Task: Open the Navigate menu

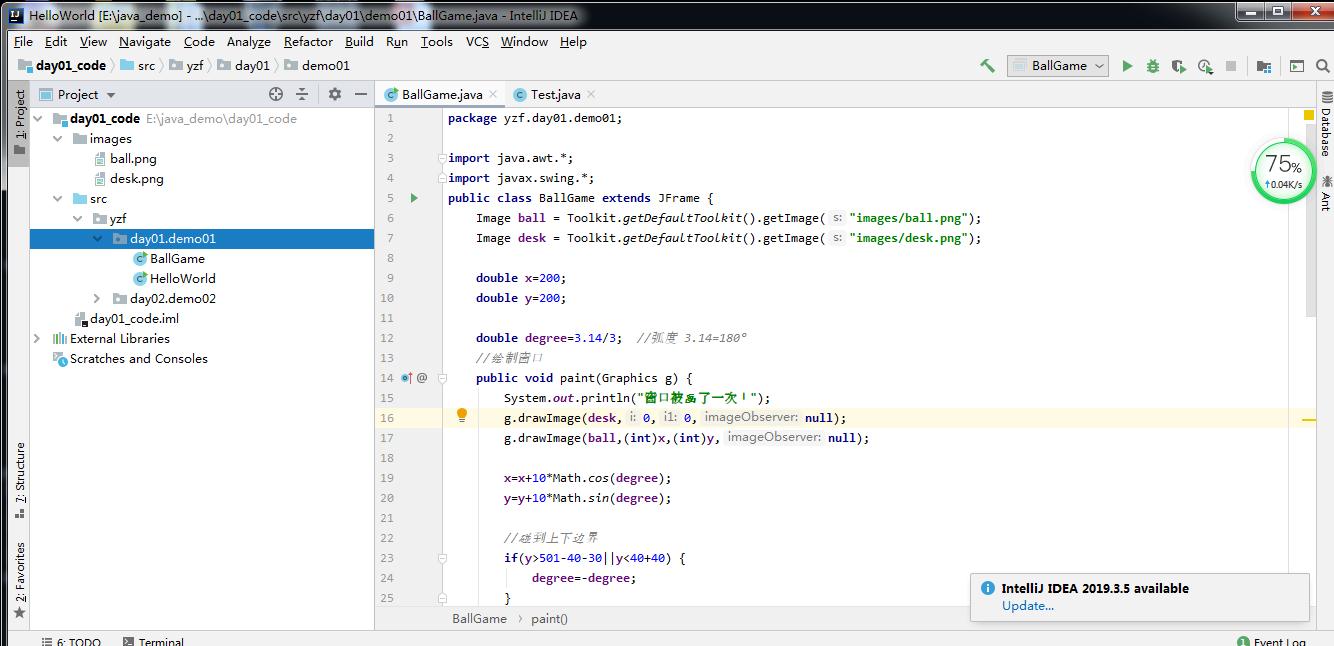Action: (x=145, y=42)
